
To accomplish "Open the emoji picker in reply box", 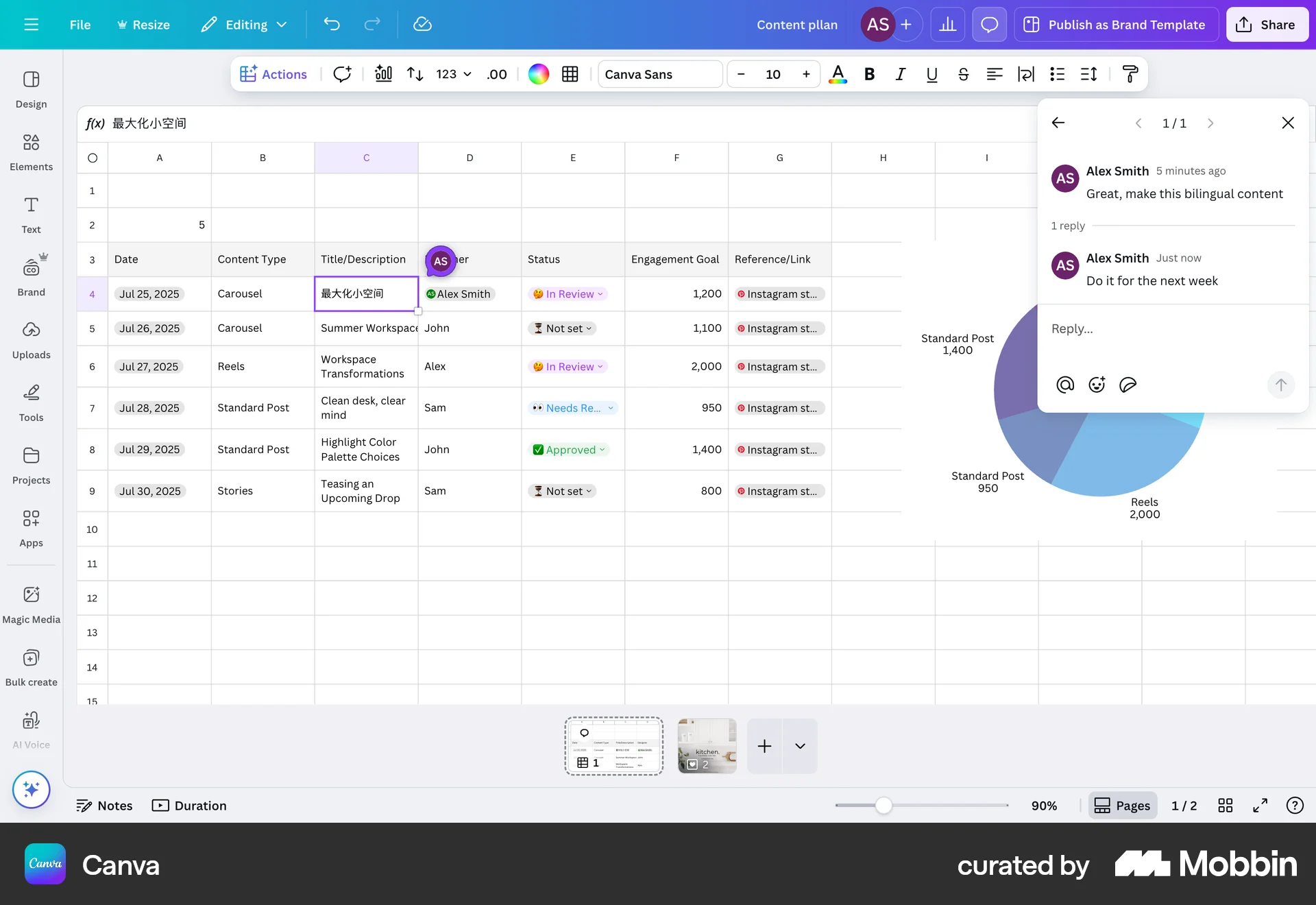I will (1097, 385).
